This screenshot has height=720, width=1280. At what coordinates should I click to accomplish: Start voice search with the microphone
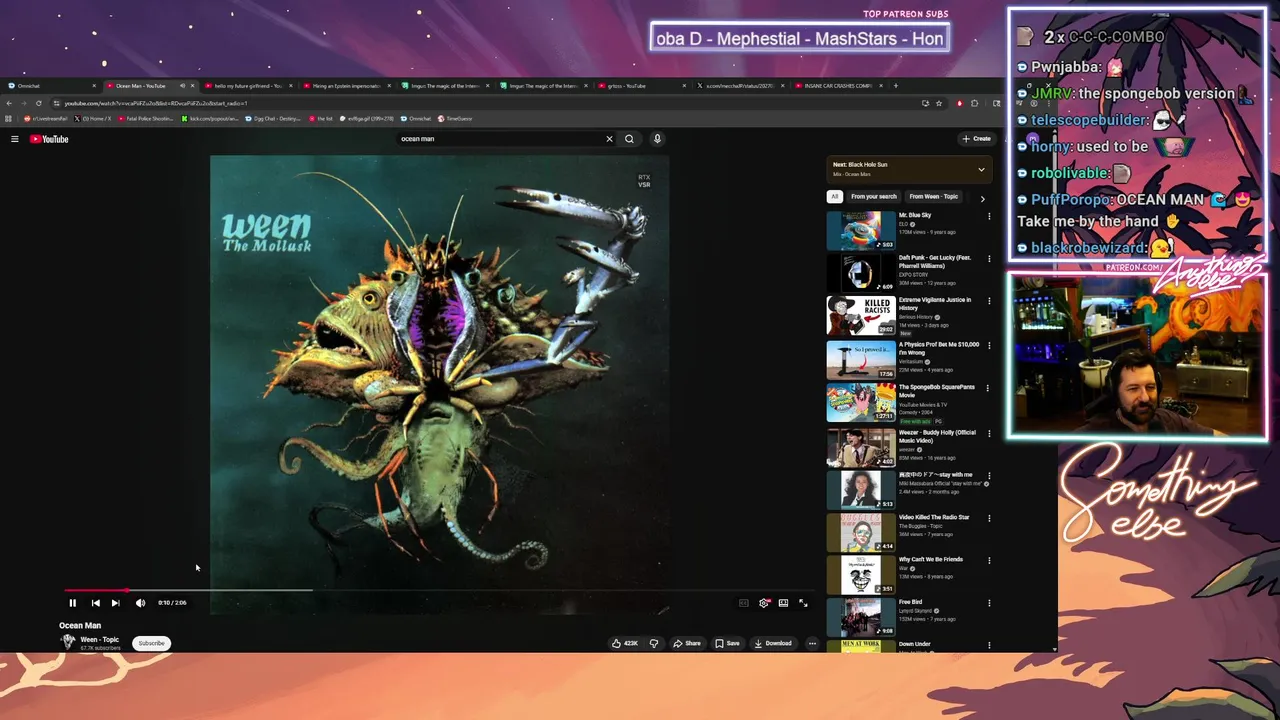pos(657,139)
